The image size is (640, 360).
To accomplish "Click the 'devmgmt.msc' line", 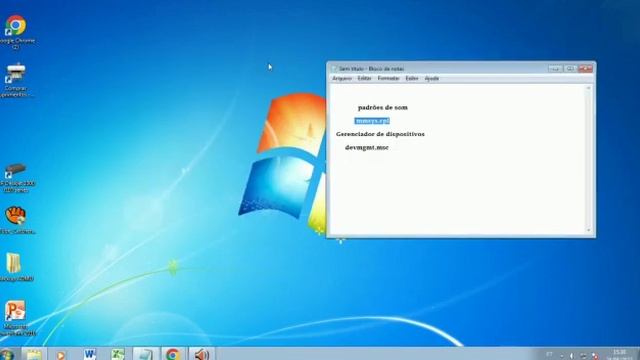I will 367,148.
